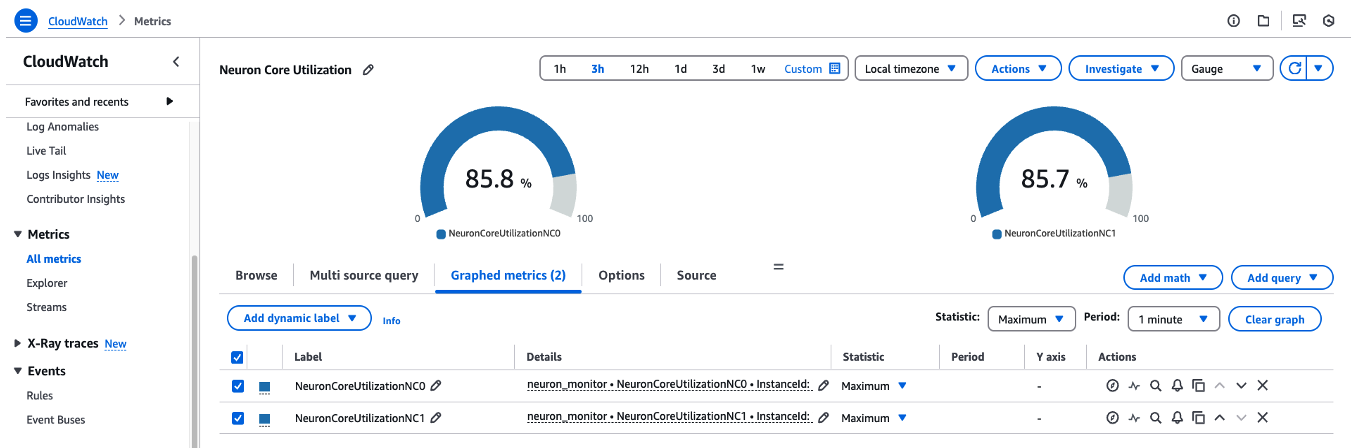Create alarm bell icon in NC0 row
This screenshot has width=1351, height=448.
point(1177,386)
